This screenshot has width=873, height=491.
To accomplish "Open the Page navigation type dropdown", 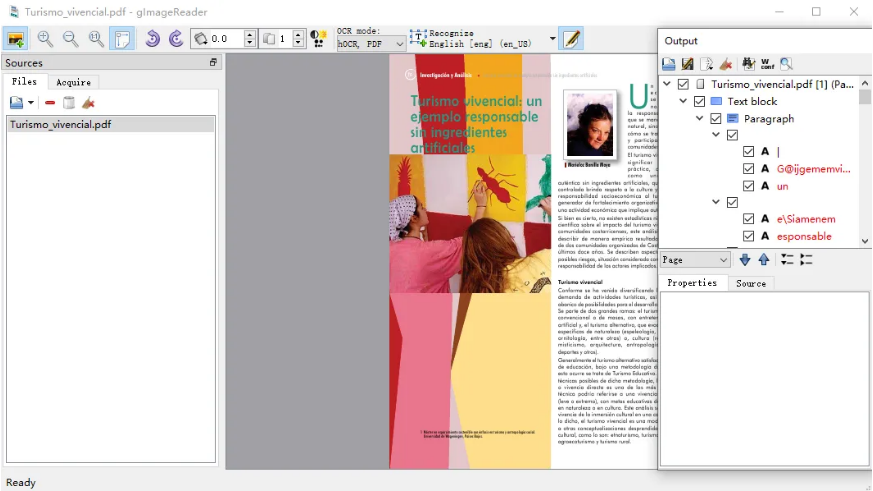I will (696, 260).
